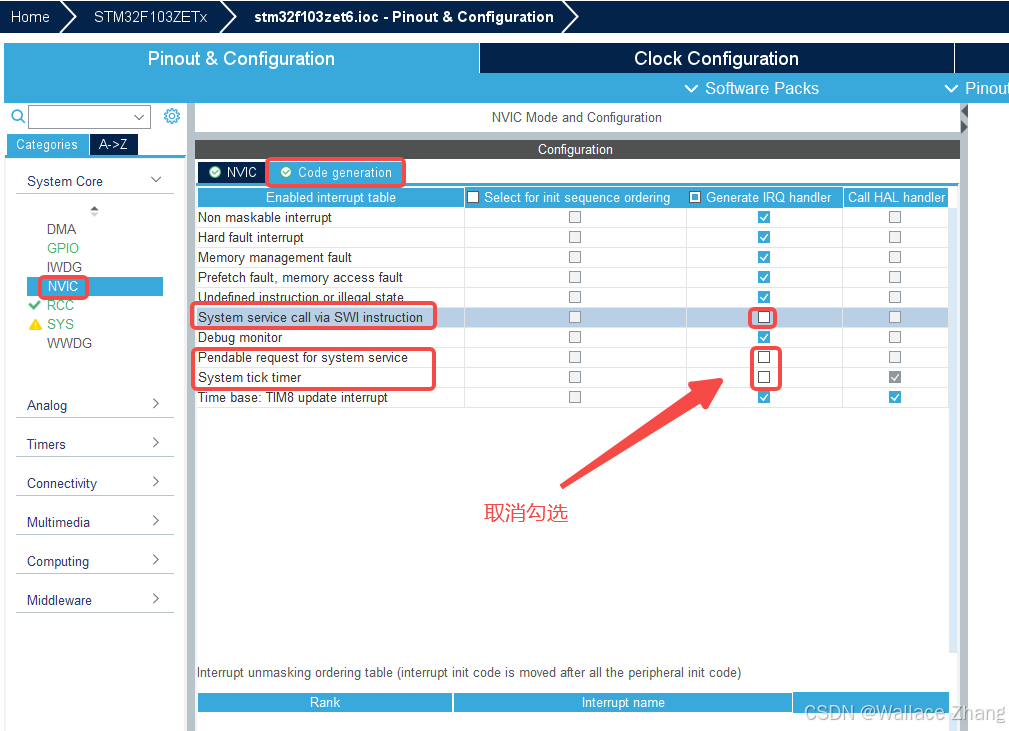Uncheck Generate IRQ handler for Memory management fault
Screen dimensions: 1009x731
[x=764, y=257]
